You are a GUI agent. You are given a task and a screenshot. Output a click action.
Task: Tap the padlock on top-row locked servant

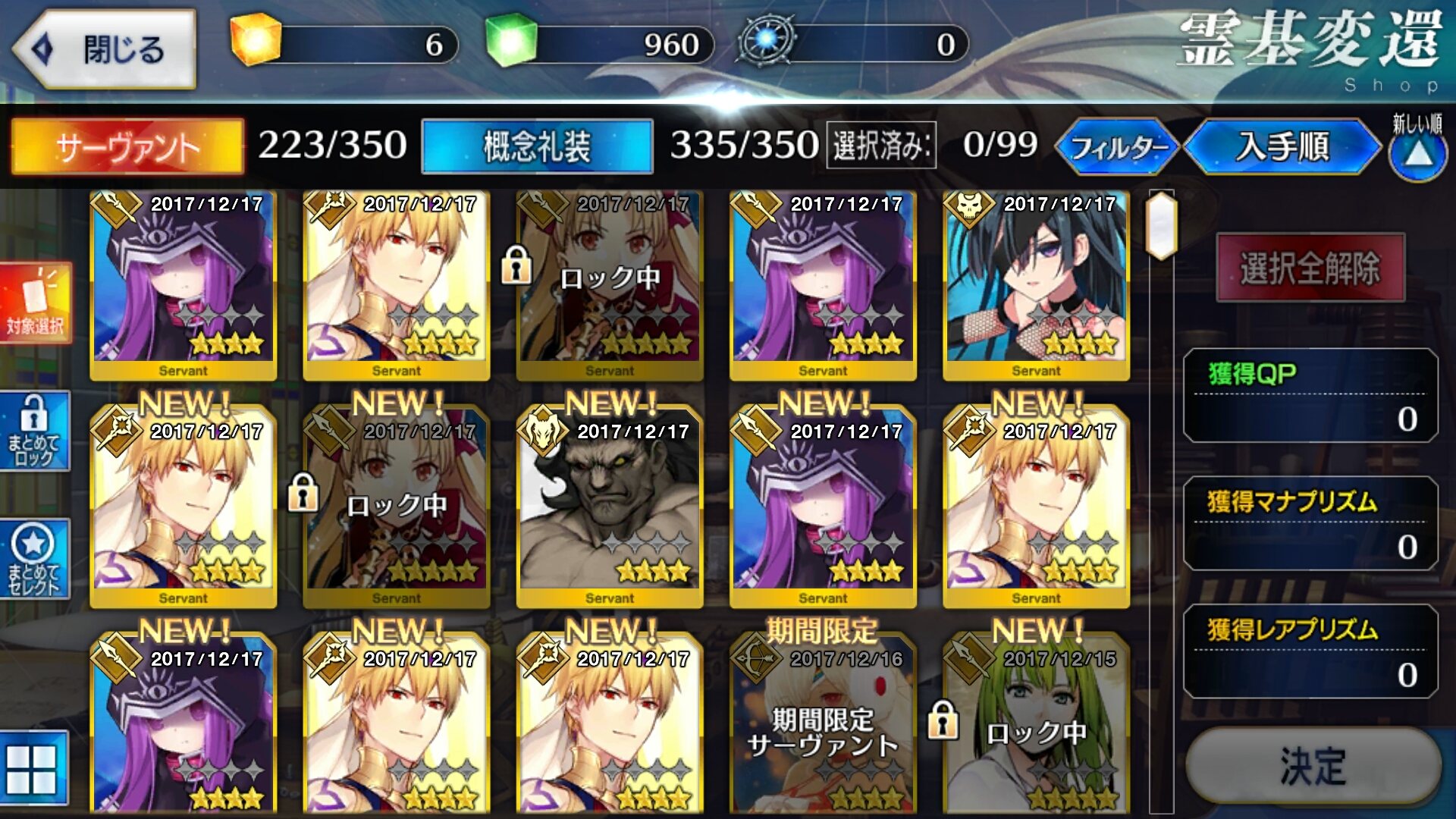coord(516,265)
